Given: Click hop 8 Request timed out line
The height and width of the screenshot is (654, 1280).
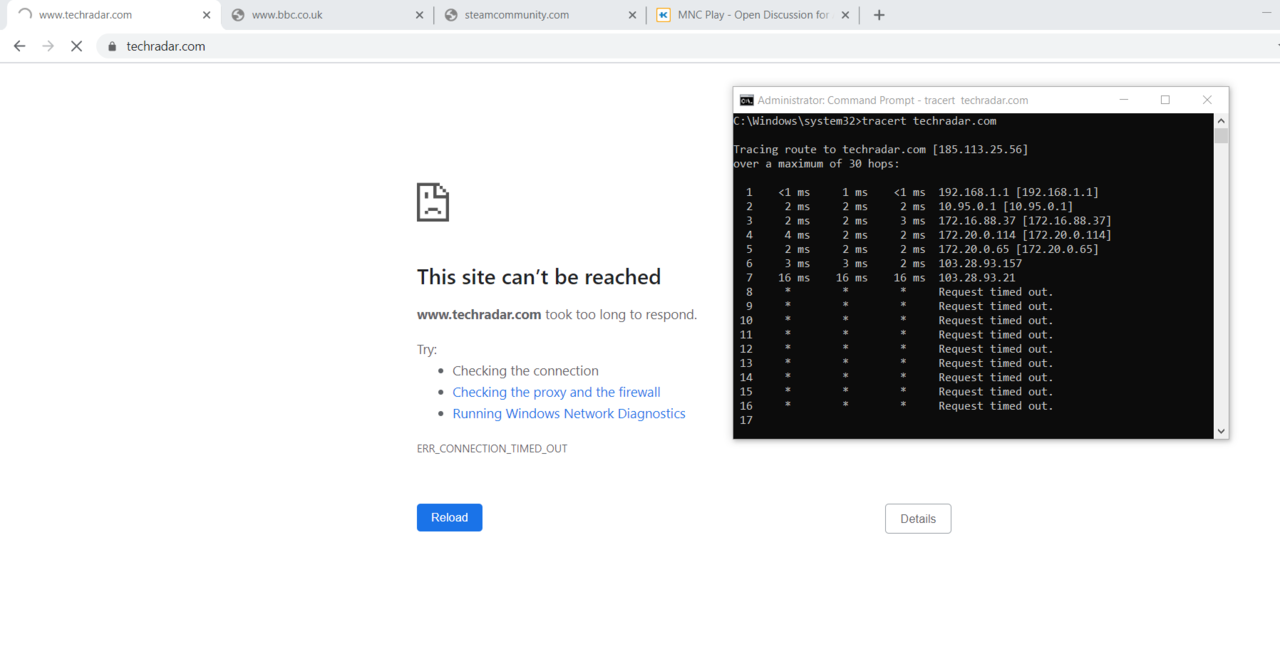Looking at the screenshot, I should [x=899, y=292].
